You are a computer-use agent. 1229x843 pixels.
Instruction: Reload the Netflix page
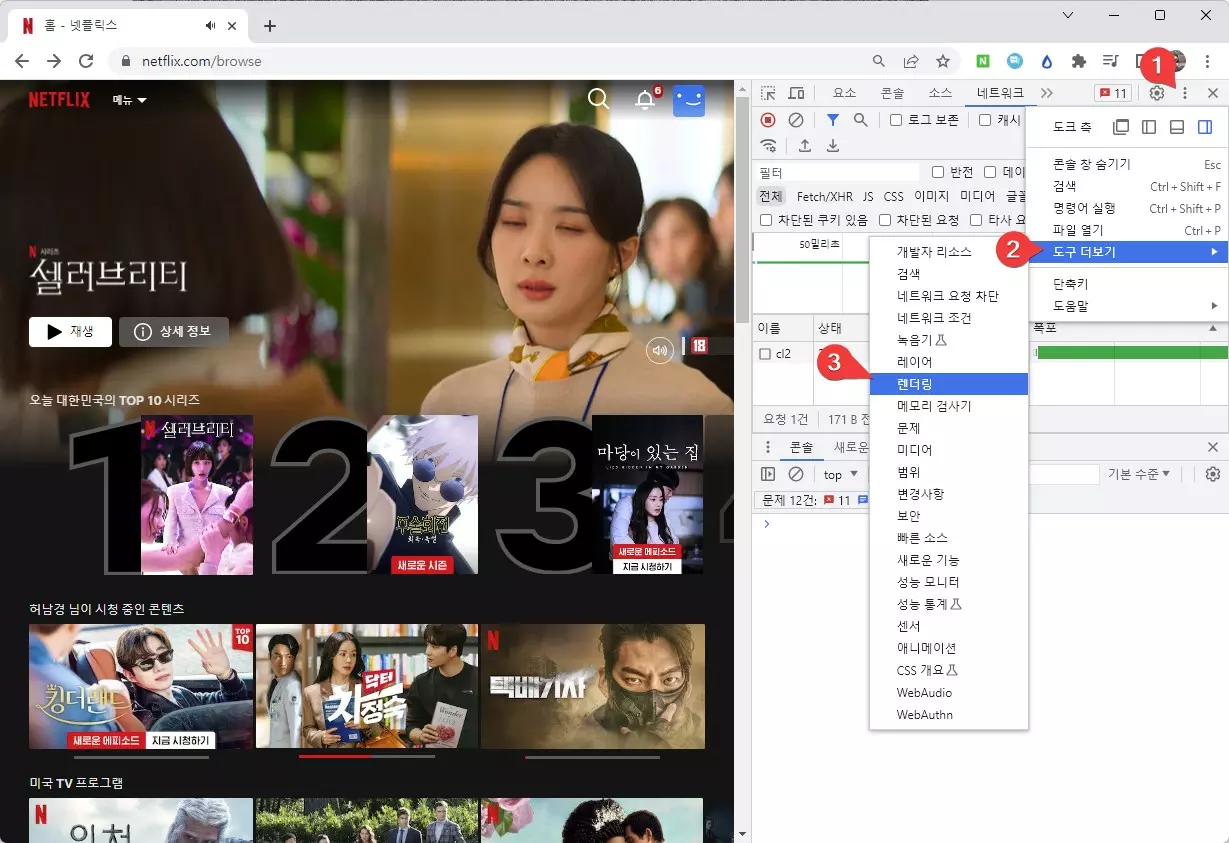86,61
